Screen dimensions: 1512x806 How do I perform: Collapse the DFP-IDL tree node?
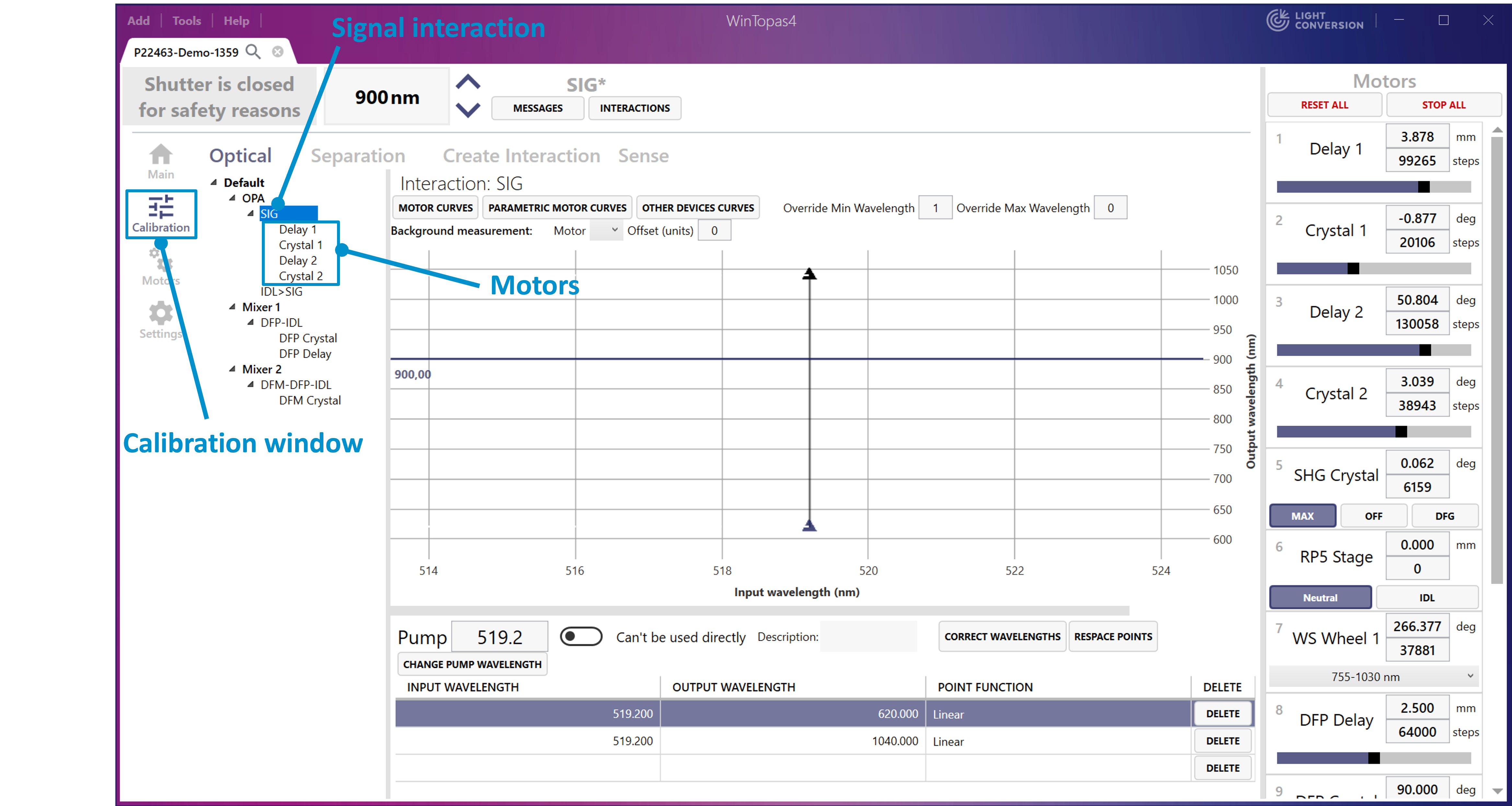pos(250,322)
